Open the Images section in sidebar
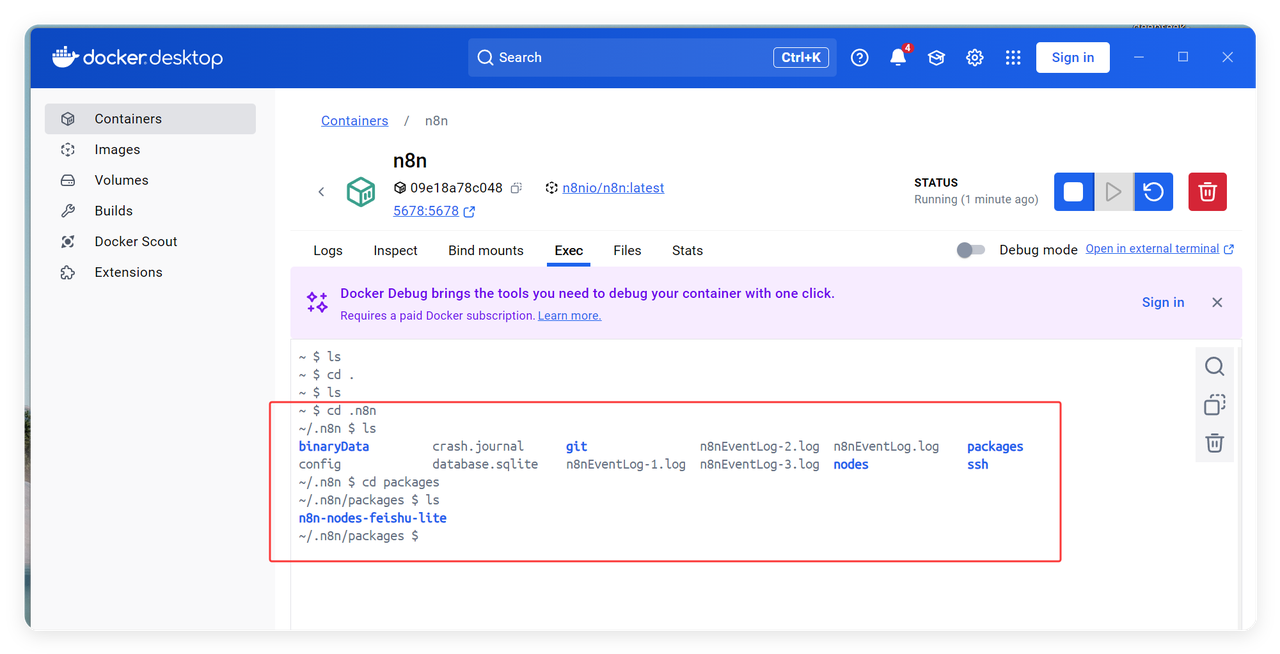 pos(150,150)
